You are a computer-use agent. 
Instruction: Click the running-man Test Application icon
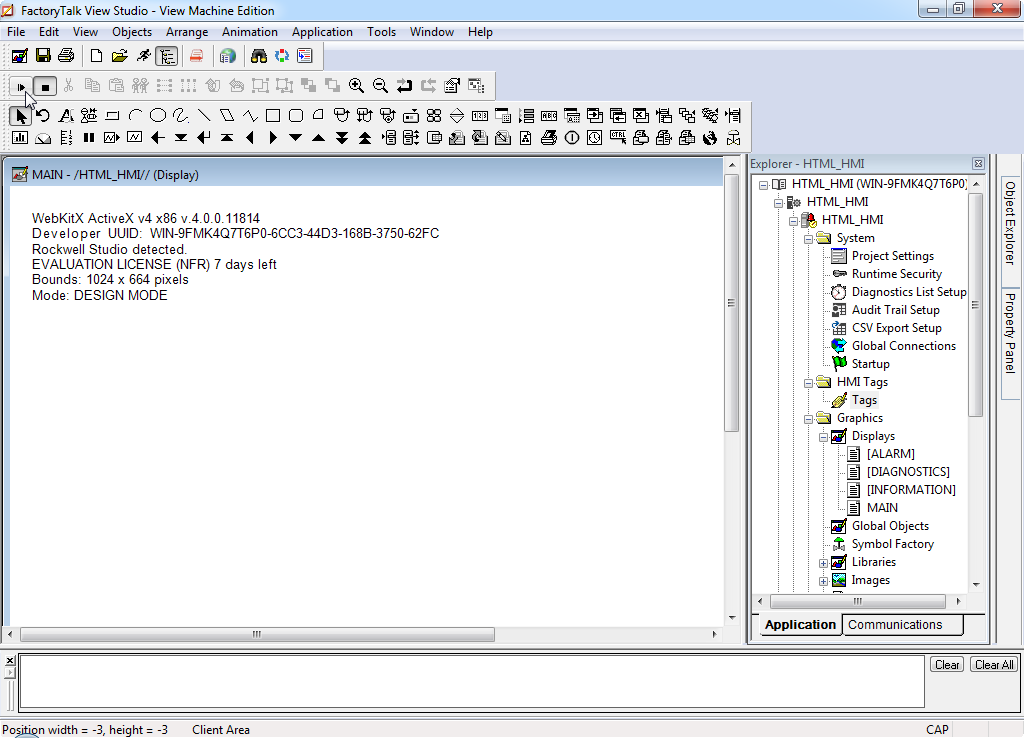coord(143,56)
